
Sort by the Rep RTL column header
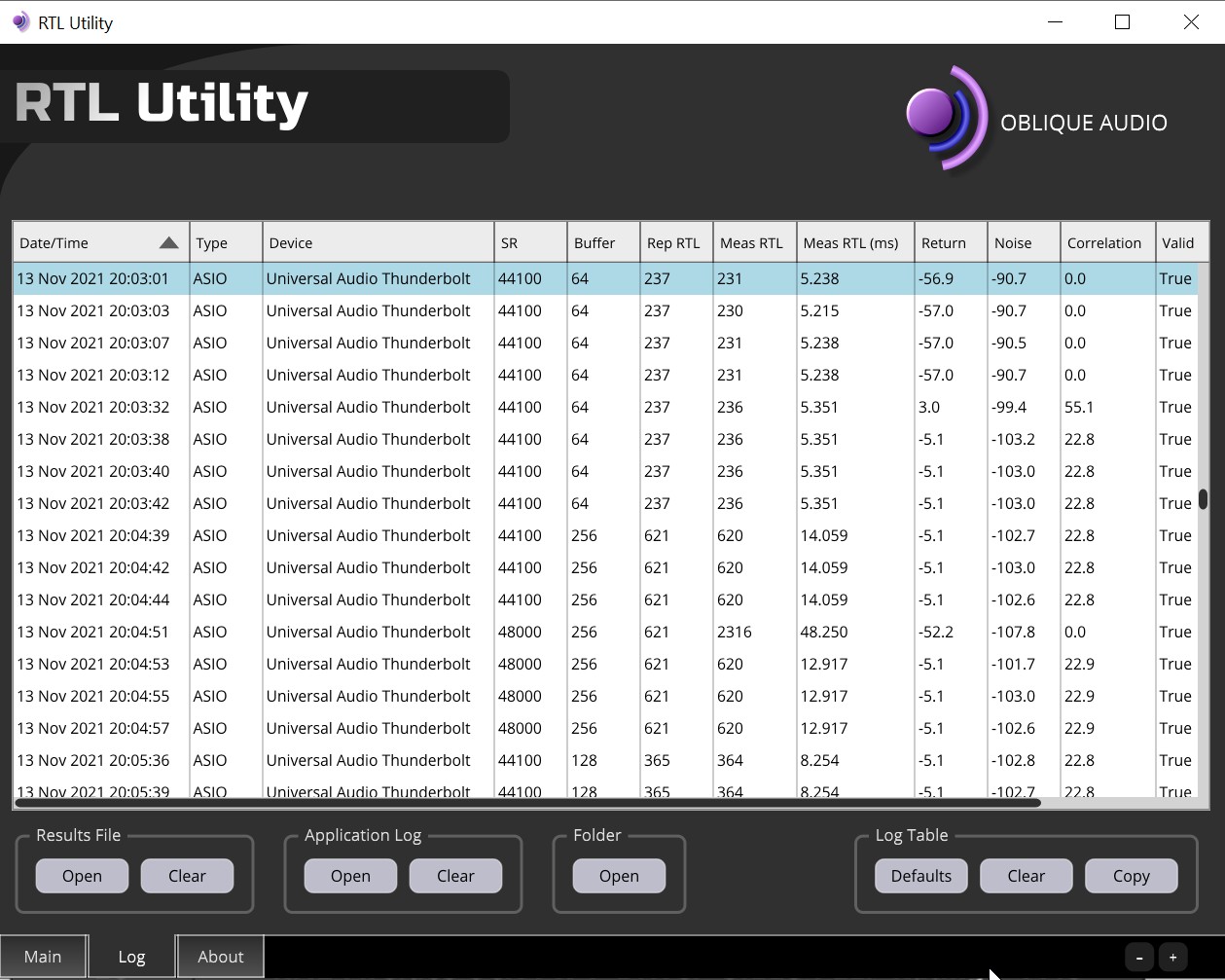(676, 242)
